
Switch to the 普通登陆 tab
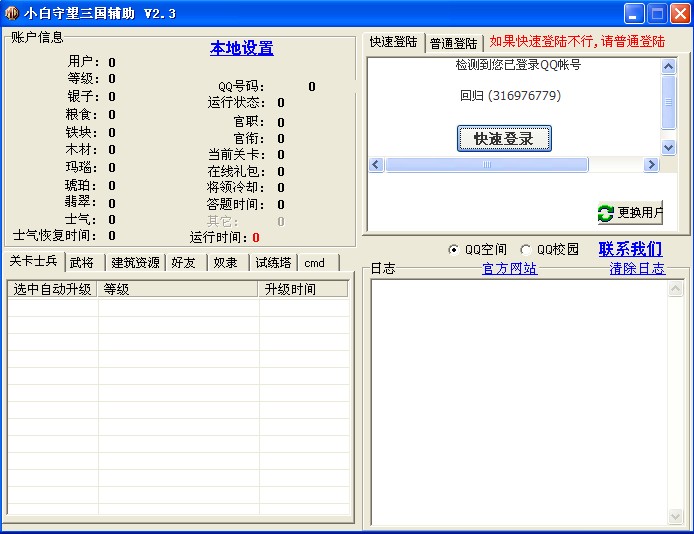point(454,44)
